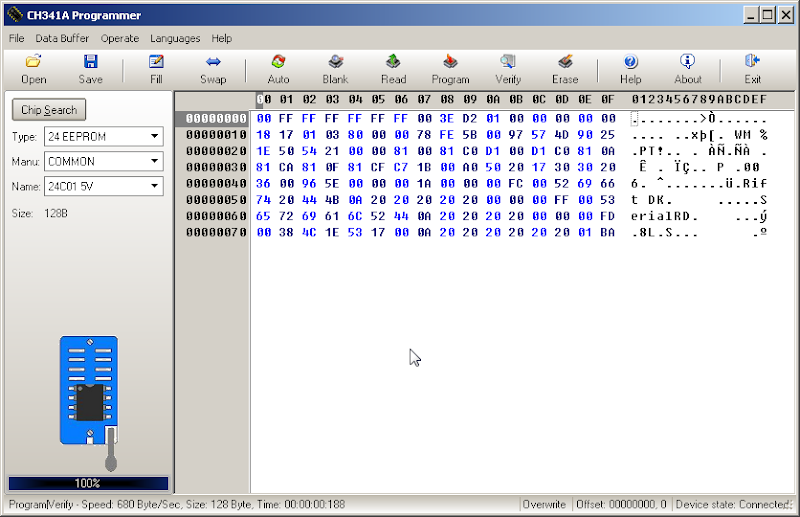Click the Fill buffer toolbar icon
This screenshot has height=517, width=800.
(156, 69)
